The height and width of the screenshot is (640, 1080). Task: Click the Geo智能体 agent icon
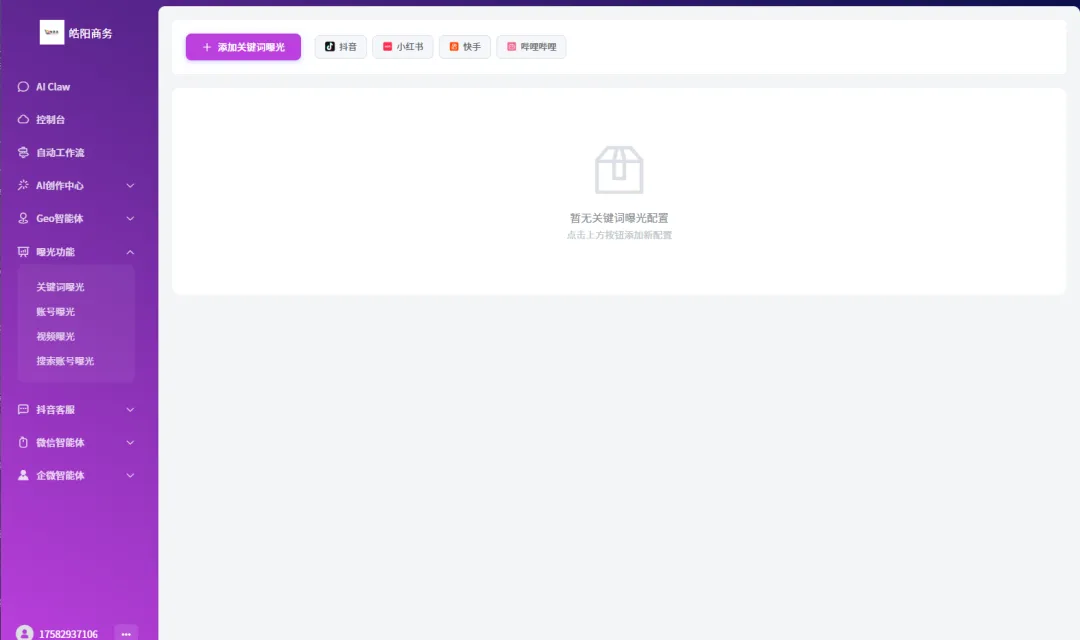pos(22,218)
